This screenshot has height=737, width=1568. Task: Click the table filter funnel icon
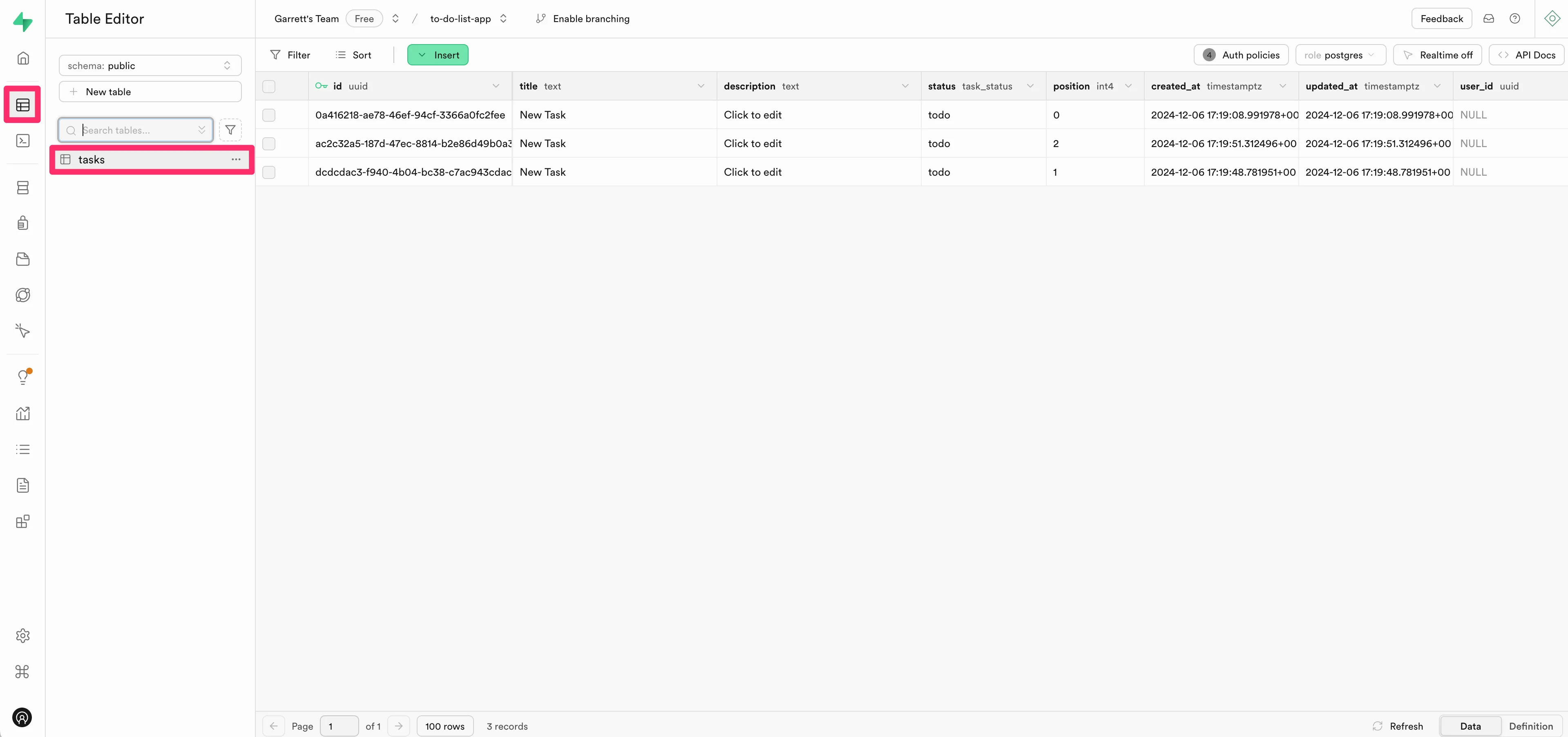(230, 130)
